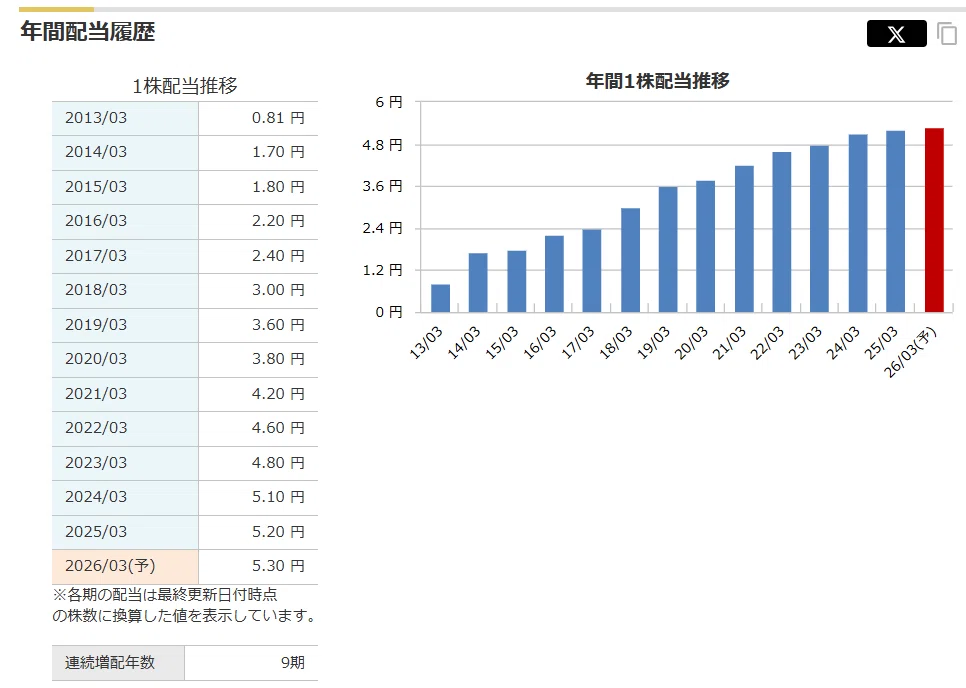Click the 6 円 y-axis label
The image size is (966, 688).
(389, 102)
